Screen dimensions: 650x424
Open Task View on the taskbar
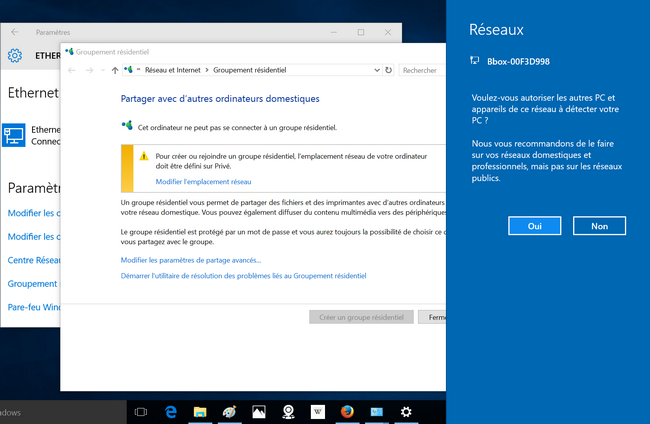tap(141, 412)
